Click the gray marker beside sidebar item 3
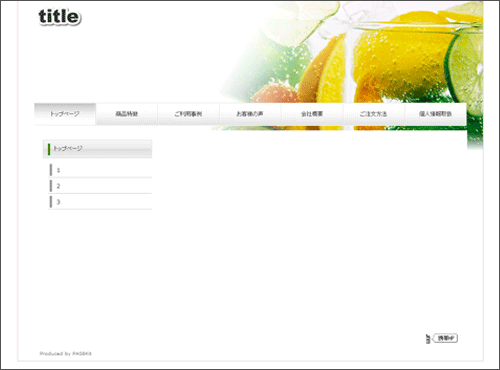This screenshot has height=370, width=500. coord(51,202)
